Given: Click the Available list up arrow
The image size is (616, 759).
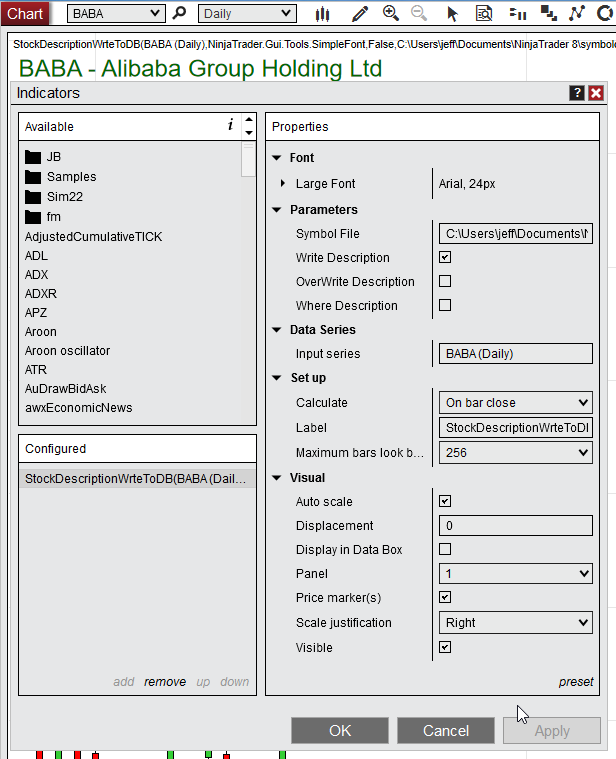Looking at the screenshot, I should 249,119.
